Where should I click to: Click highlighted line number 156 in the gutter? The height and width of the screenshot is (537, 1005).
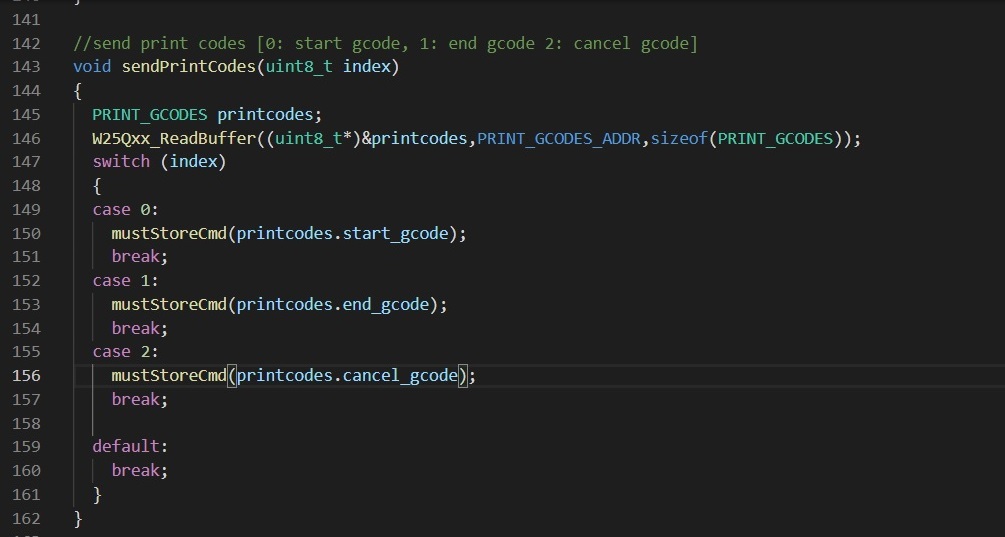(26, 376)
